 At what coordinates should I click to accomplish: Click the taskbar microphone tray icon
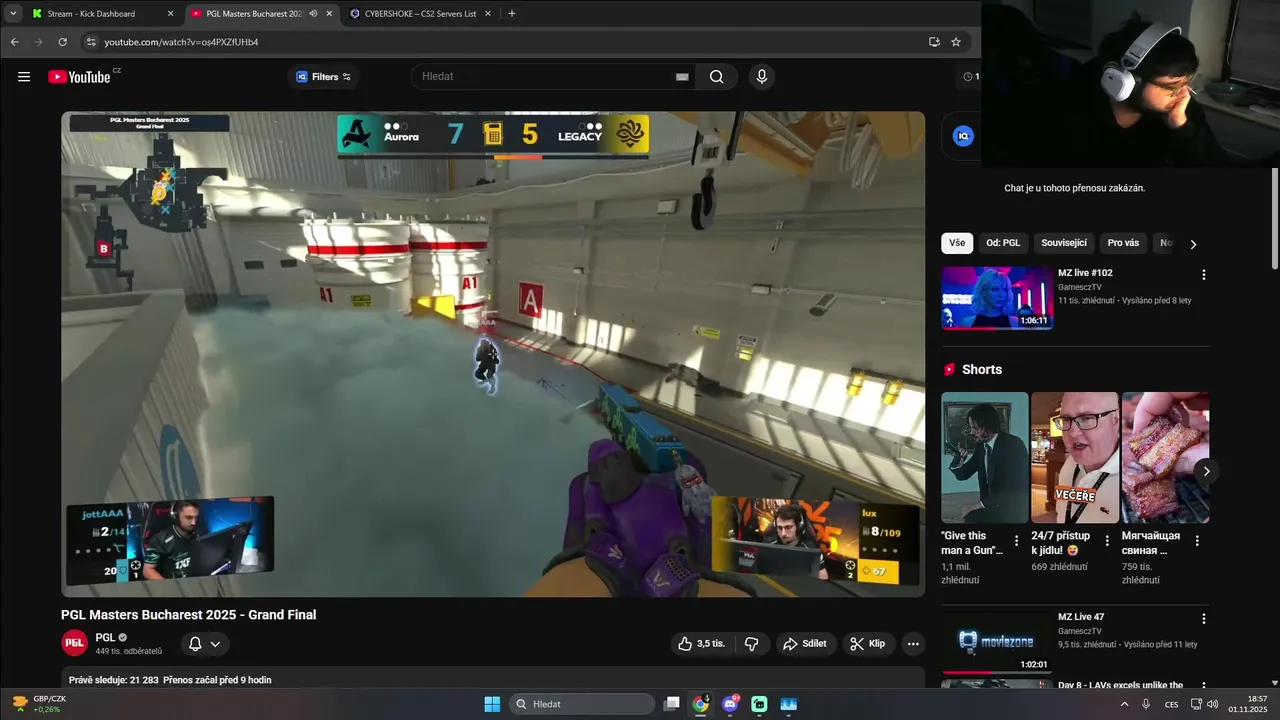coord(1146,704)
